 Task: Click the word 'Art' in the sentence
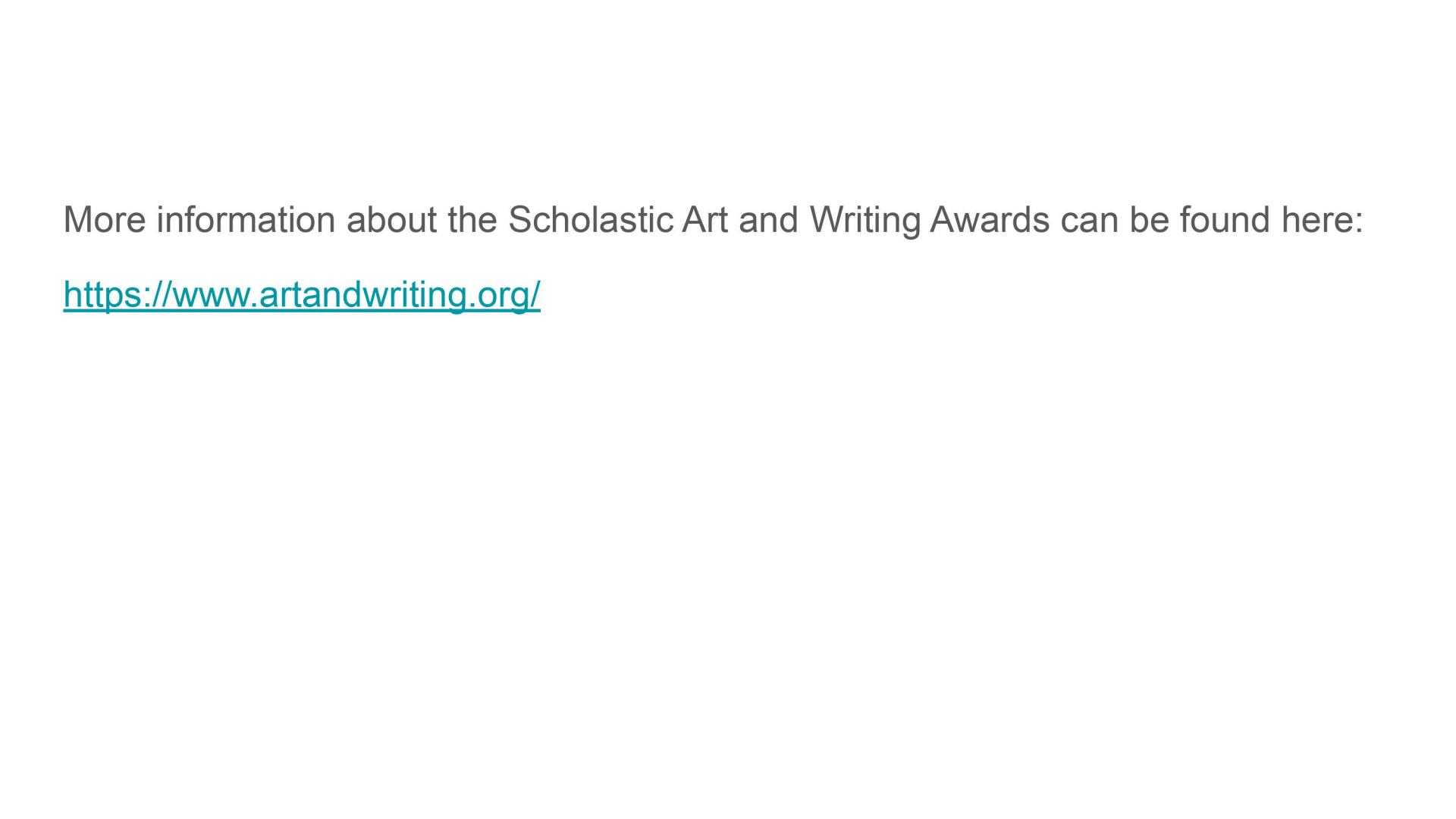click(705, 220)
